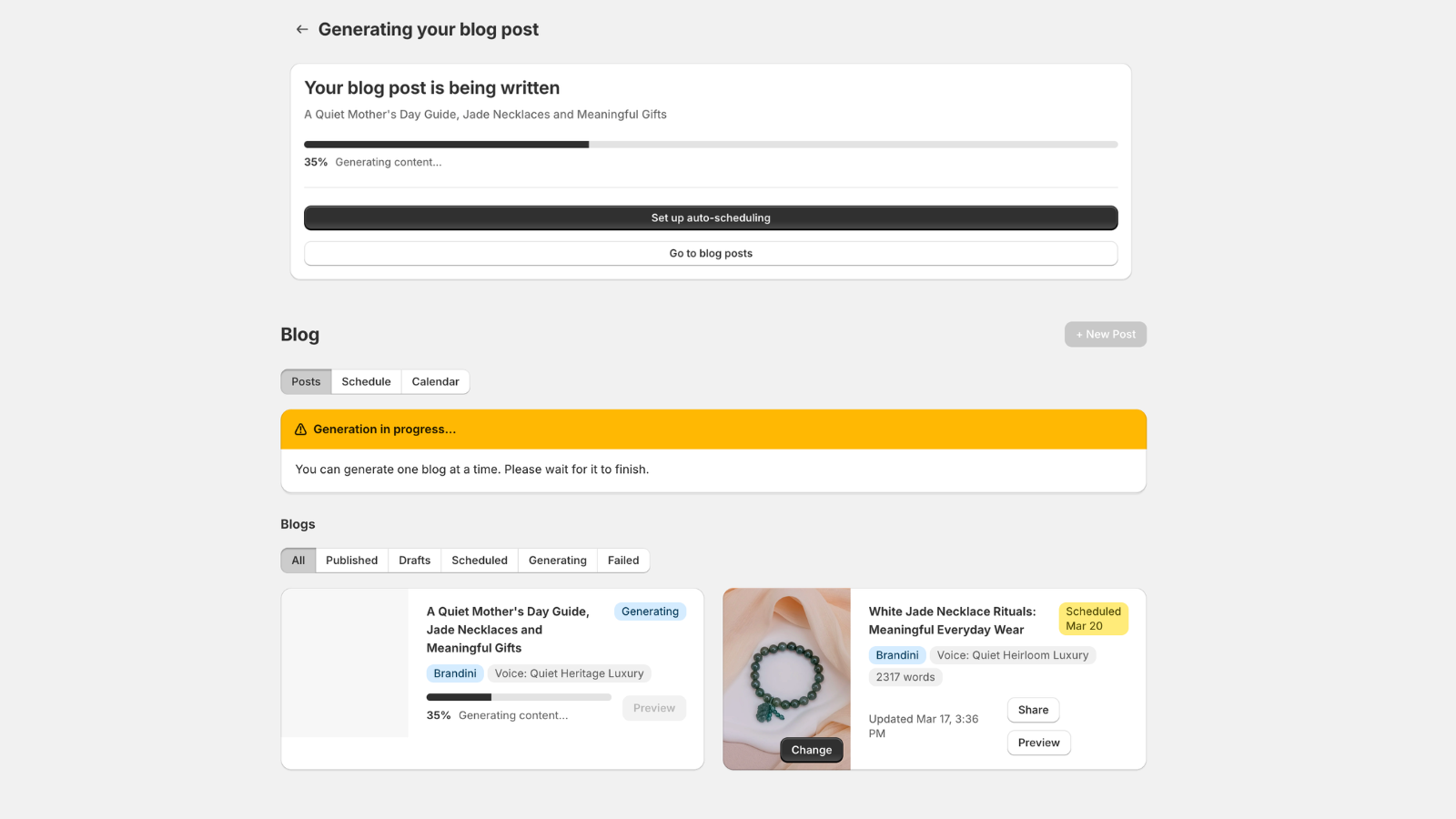Screen dimensions: 1456x819
Task: Click the jade bracelet thumbnail image
Action: pos(786,664)
